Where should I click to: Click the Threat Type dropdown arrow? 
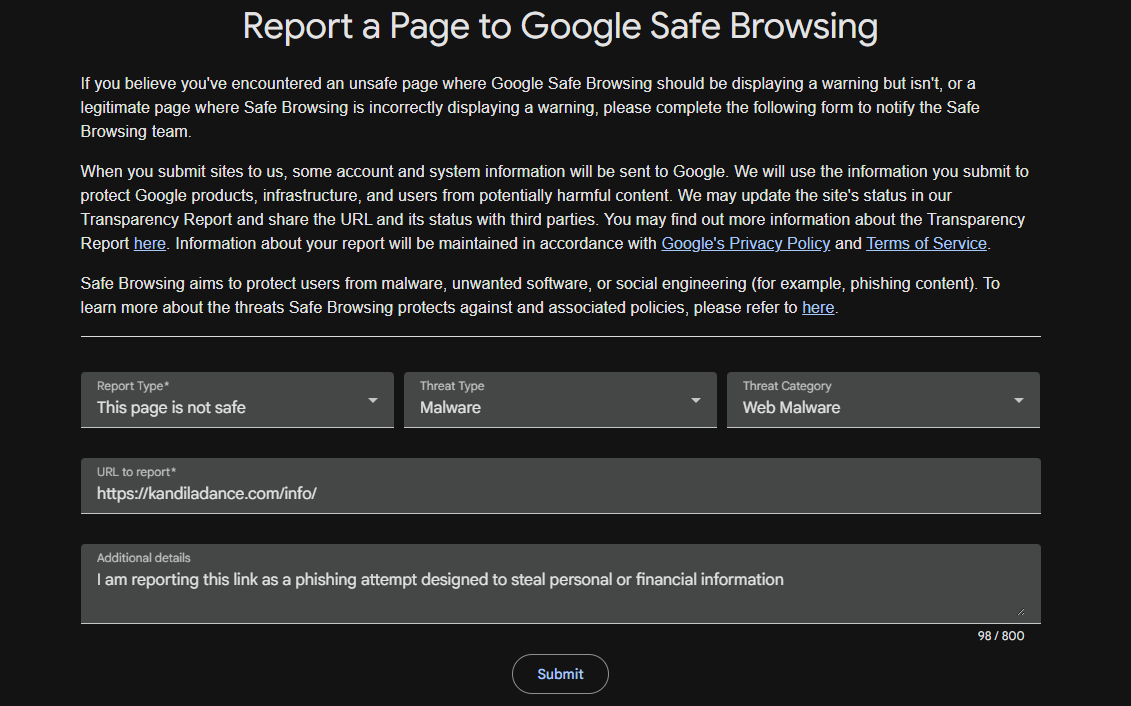[696, 400]
